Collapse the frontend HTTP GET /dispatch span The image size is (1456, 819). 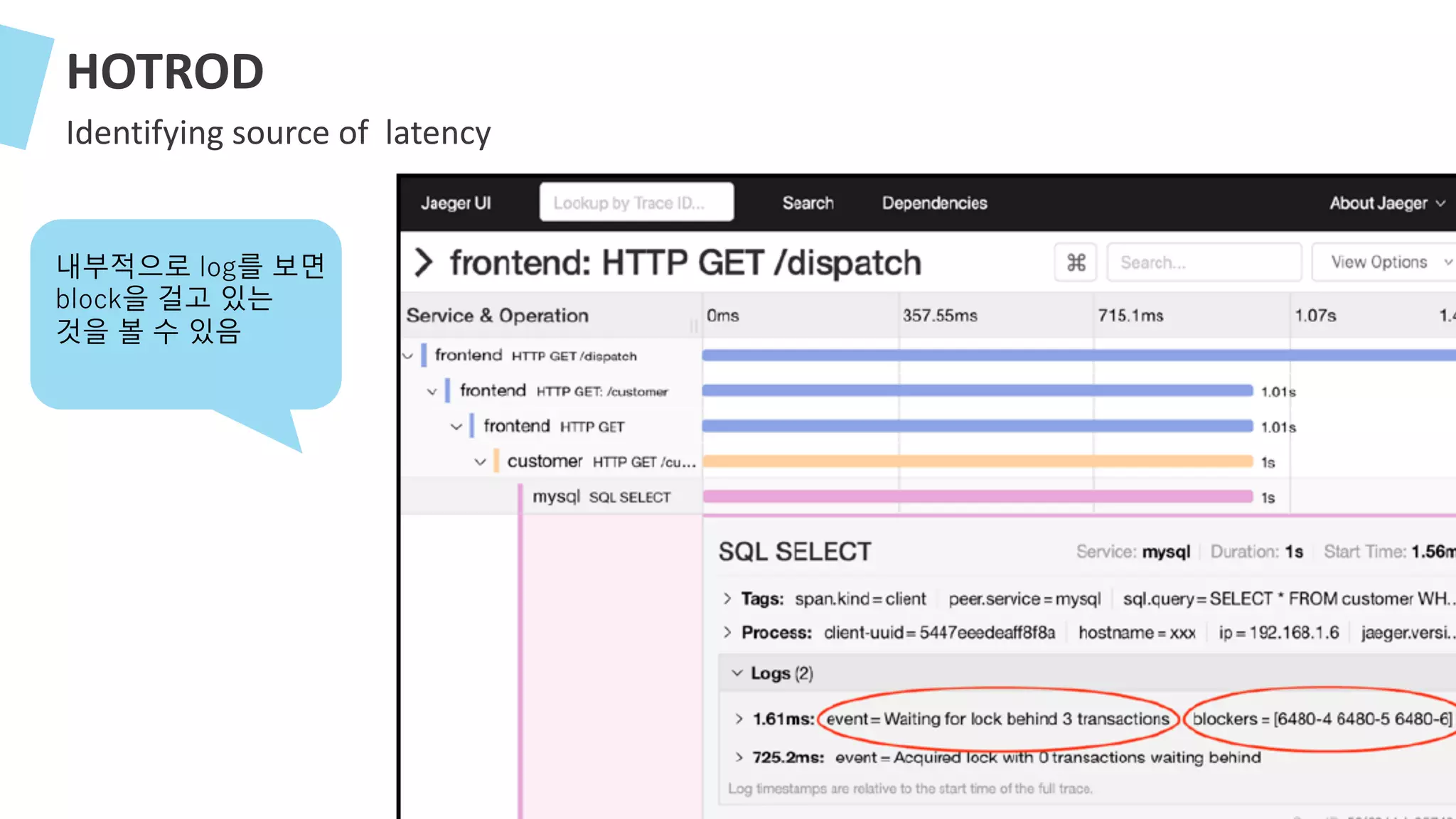[x=409, y=355]
